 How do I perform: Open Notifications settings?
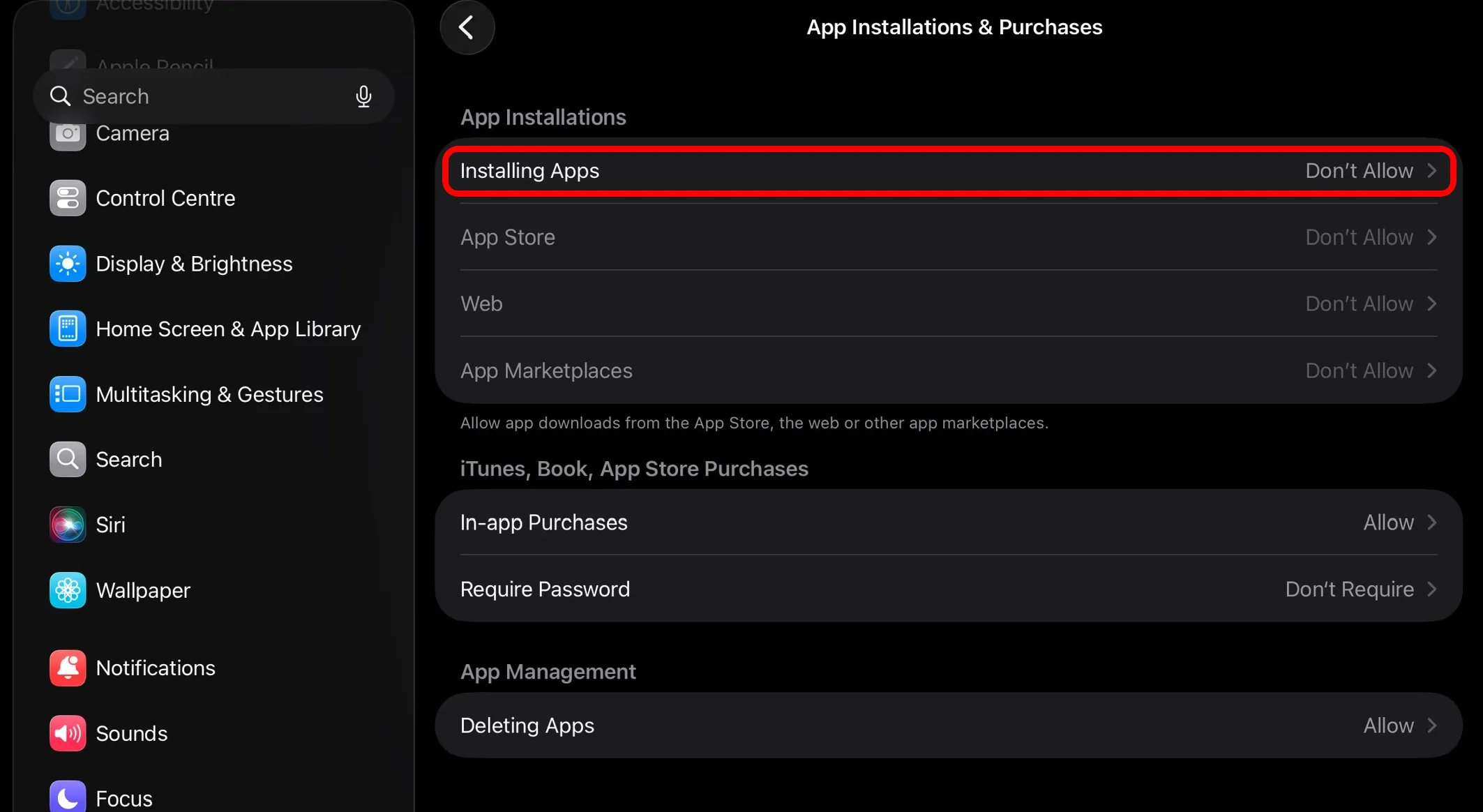tap(213, 668)
